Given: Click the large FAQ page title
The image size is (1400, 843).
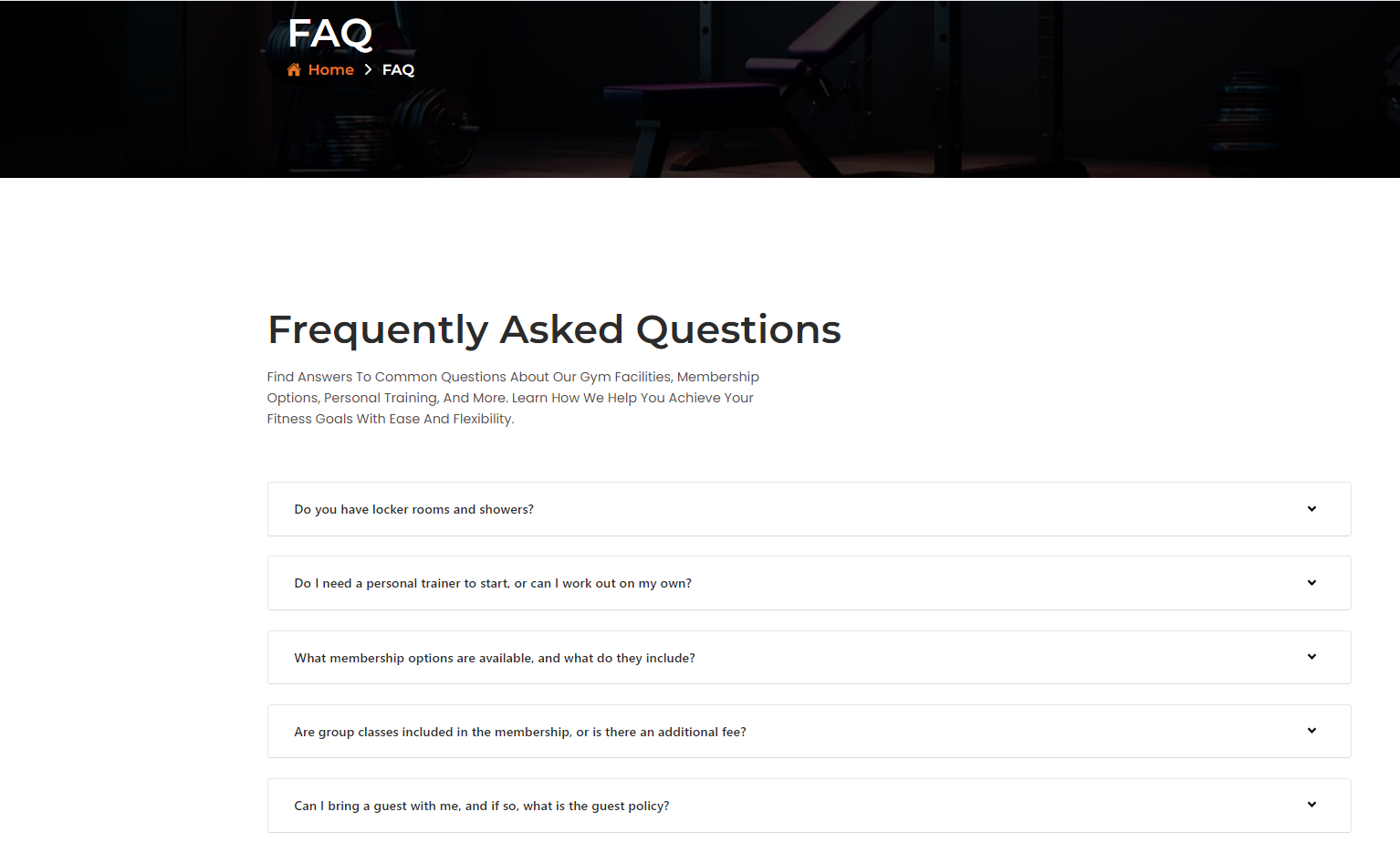Looking at the screenshot, I should click(329, 35).
